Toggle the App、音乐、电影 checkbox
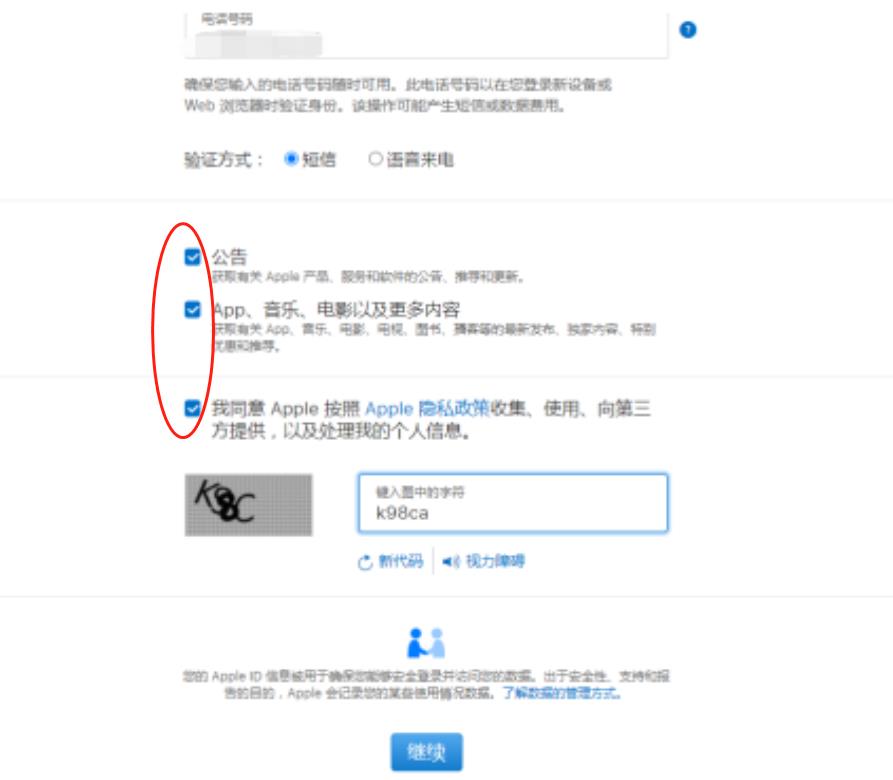 click(x=192, y=309)
